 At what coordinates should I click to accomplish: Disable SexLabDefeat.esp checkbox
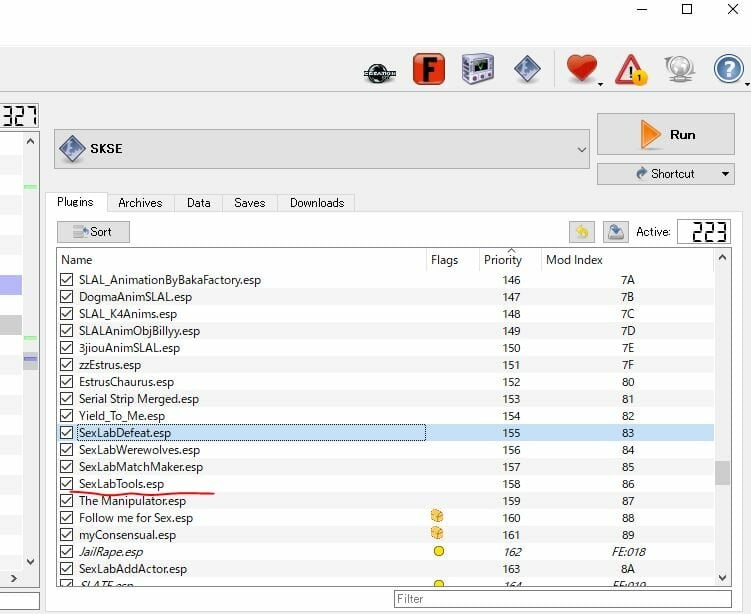pos(67,433)
